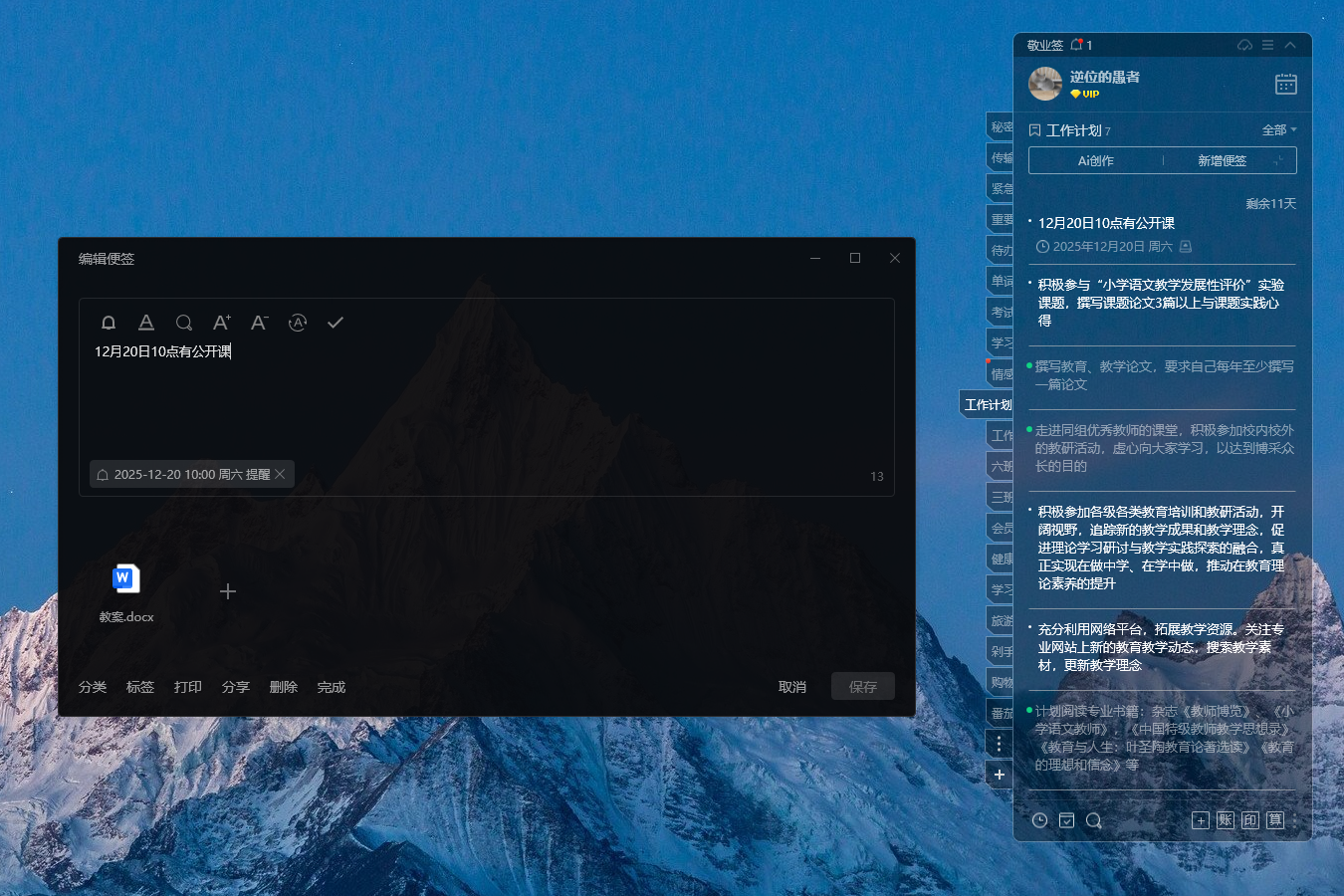Decrease font size with A- icon
Screen dimensions: 1344x896
point(259,323)
